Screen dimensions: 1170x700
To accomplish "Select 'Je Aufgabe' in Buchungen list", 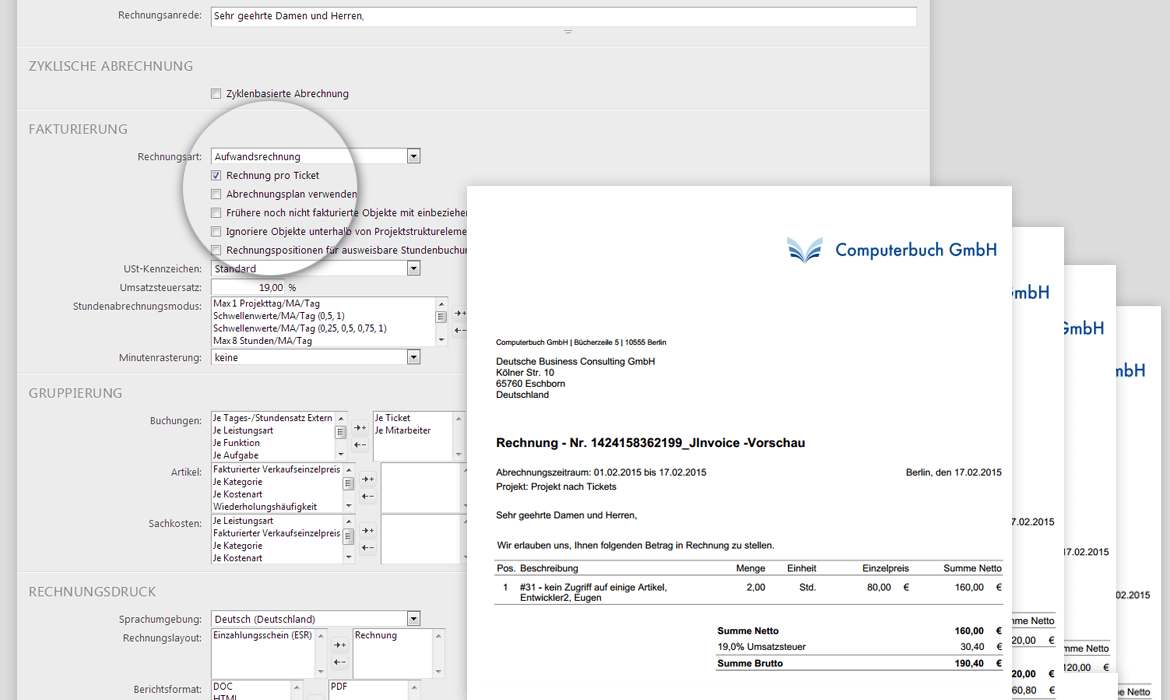I will pyautogui.click(x=235, y=455).
